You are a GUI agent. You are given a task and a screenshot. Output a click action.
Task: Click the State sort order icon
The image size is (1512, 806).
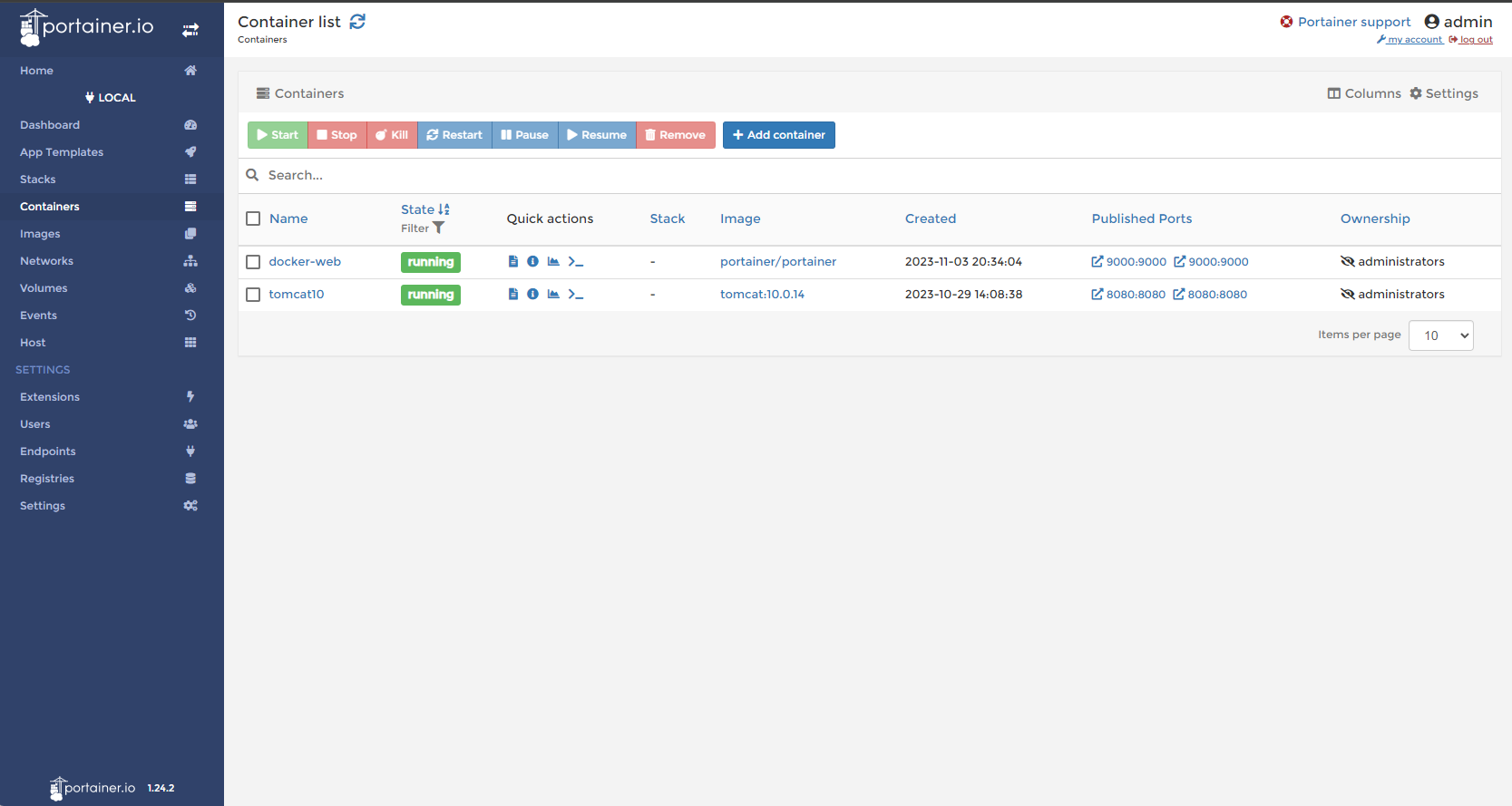click(x=444, y=209)
